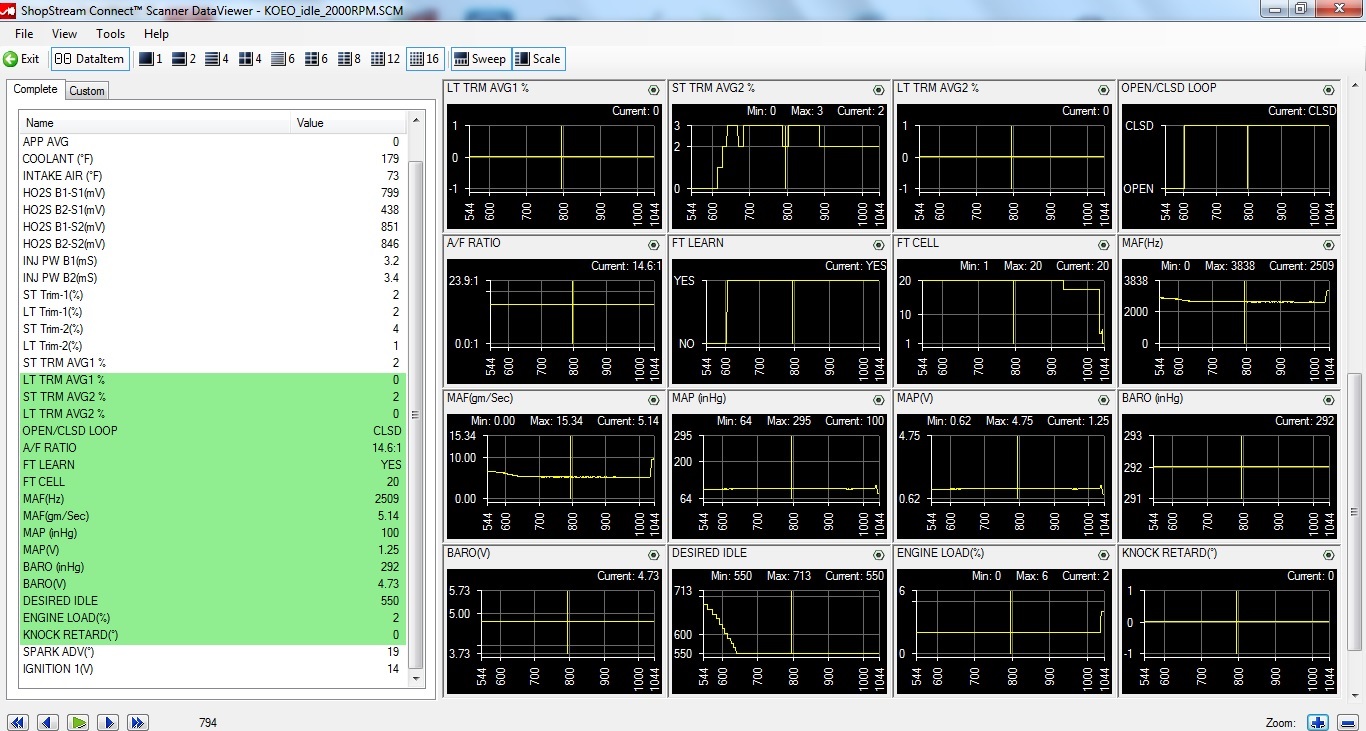Step forward one frame
The height and width of the screenshot is (731, 1366).
coord(108,722)
